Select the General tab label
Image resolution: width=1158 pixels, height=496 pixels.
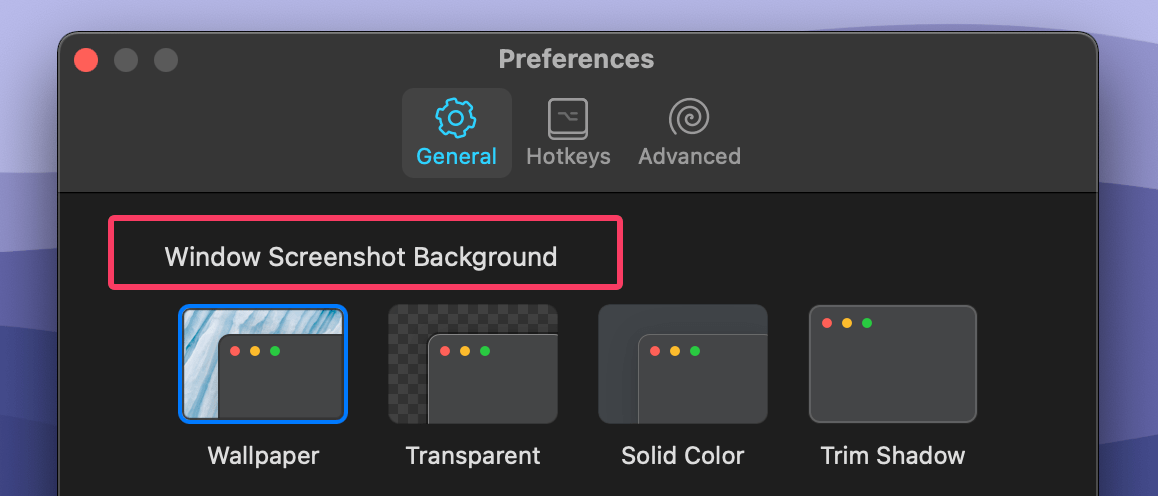click(x=456, y=156)
